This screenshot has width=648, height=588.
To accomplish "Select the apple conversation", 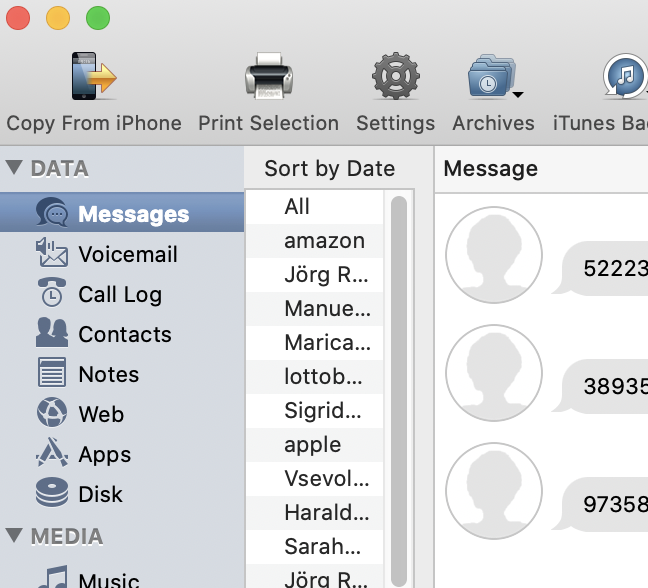I will pyautogui.click(x=315, y=445).
